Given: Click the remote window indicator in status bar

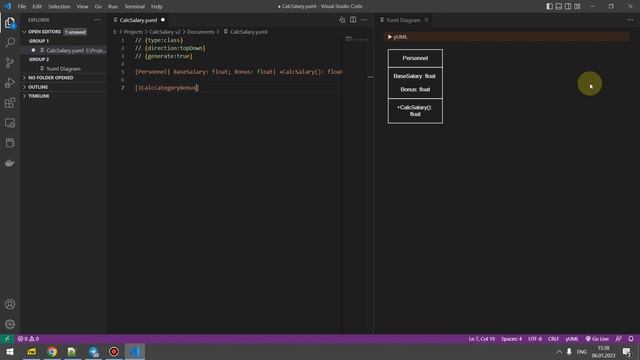Looking at the screenshot, I should coord(7,339).
